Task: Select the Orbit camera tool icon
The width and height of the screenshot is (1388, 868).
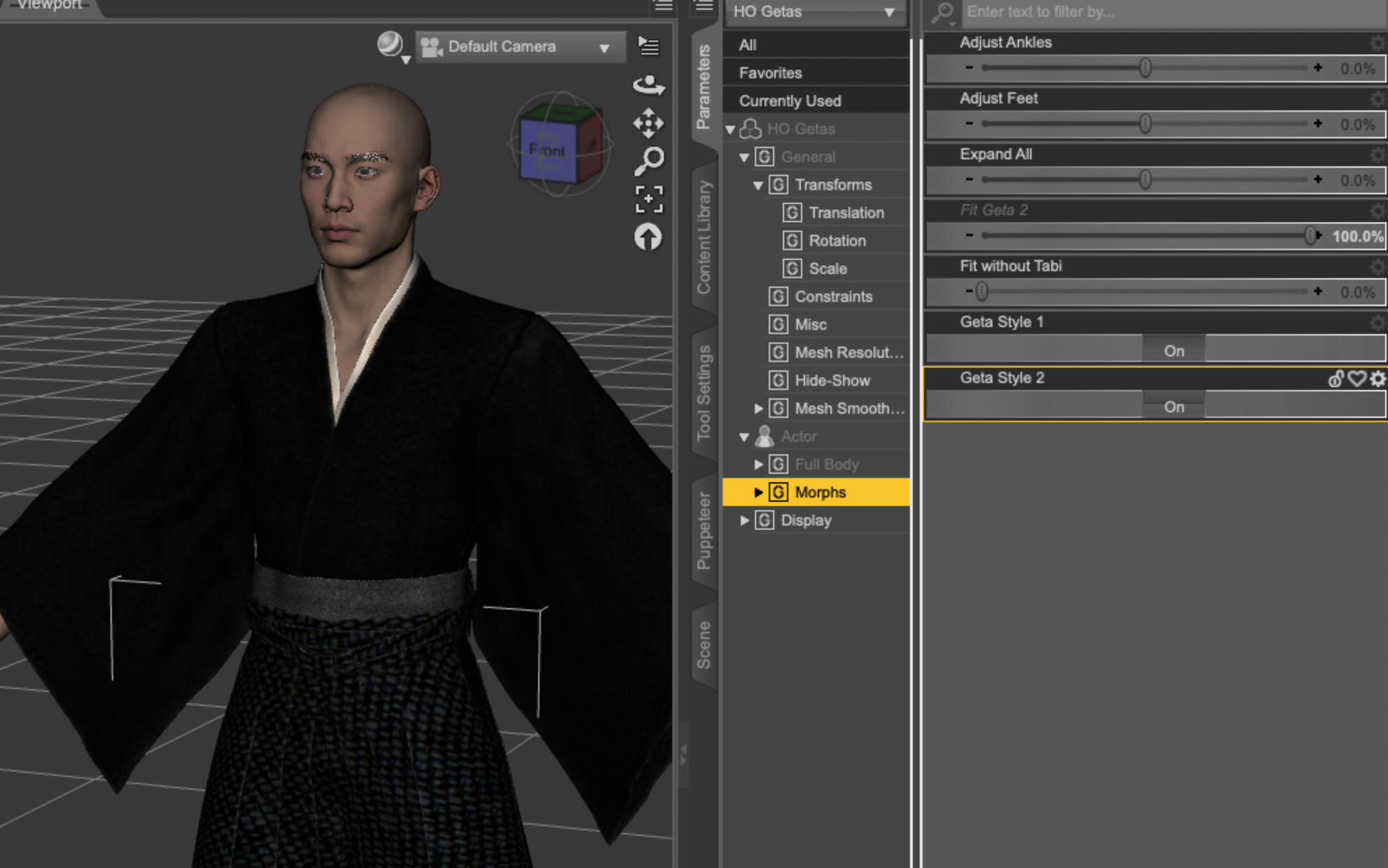Action: click(649, 85)
